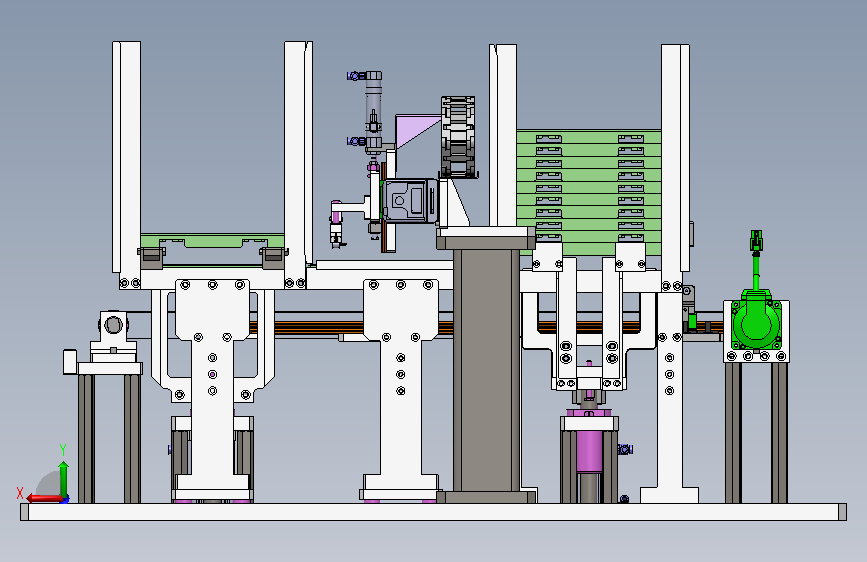This screenshot has height=562, width=867.
Task: Select the green cable connector above the motor
Action: point(756,242)
